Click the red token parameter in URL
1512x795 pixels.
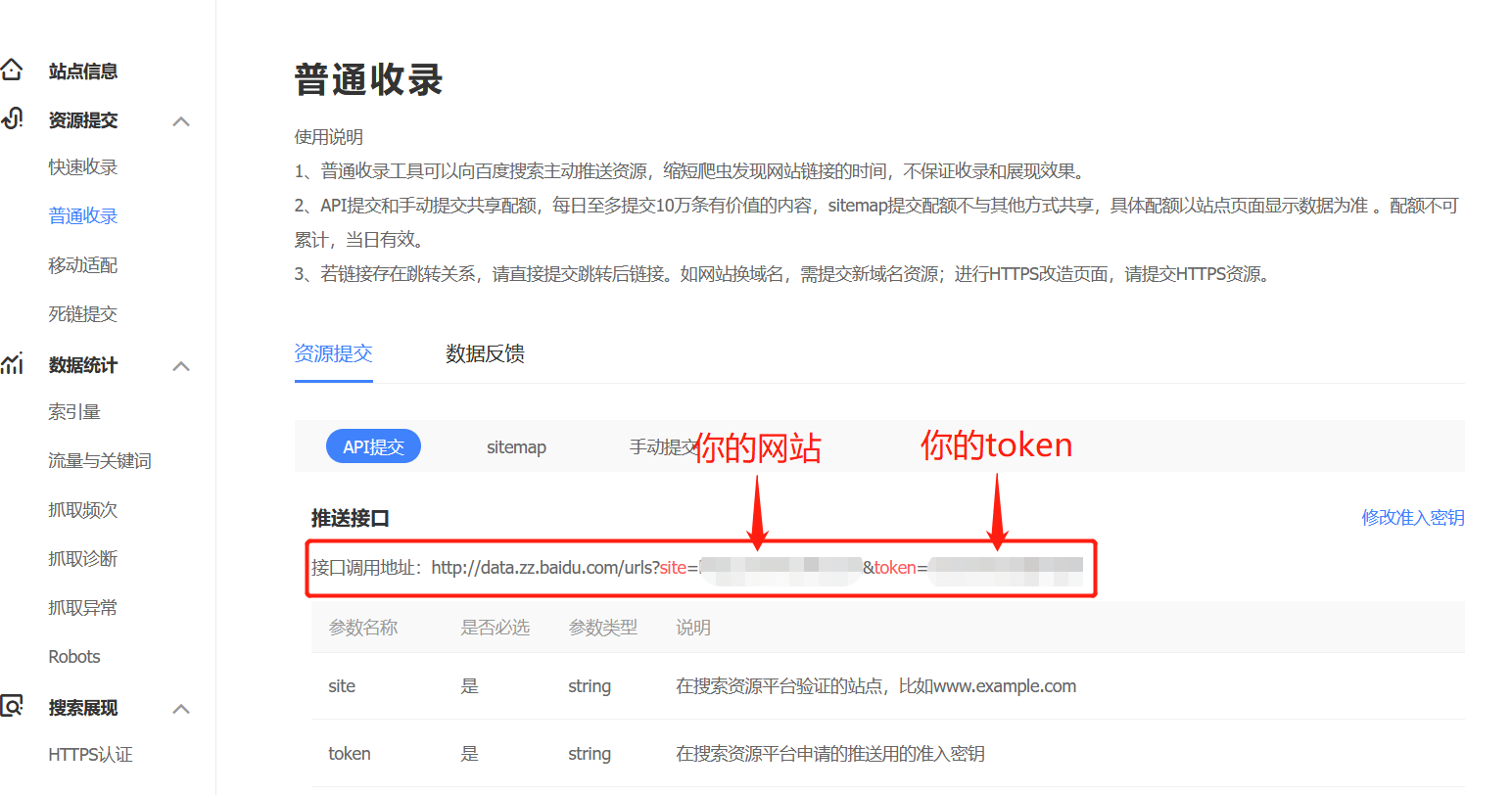(895, 568)
